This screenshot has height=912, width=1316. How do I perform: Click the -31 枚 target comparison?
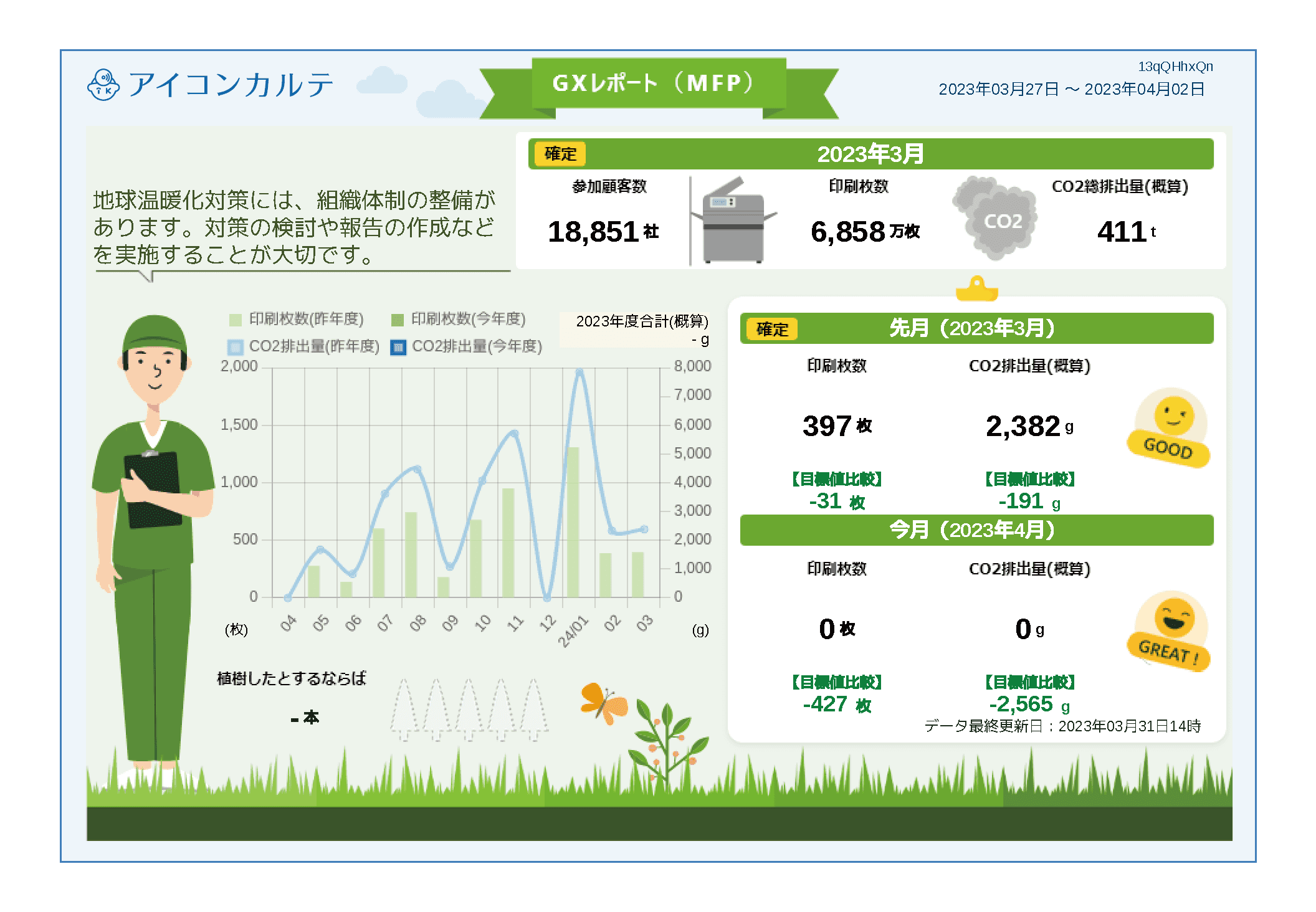coord(837,501)
